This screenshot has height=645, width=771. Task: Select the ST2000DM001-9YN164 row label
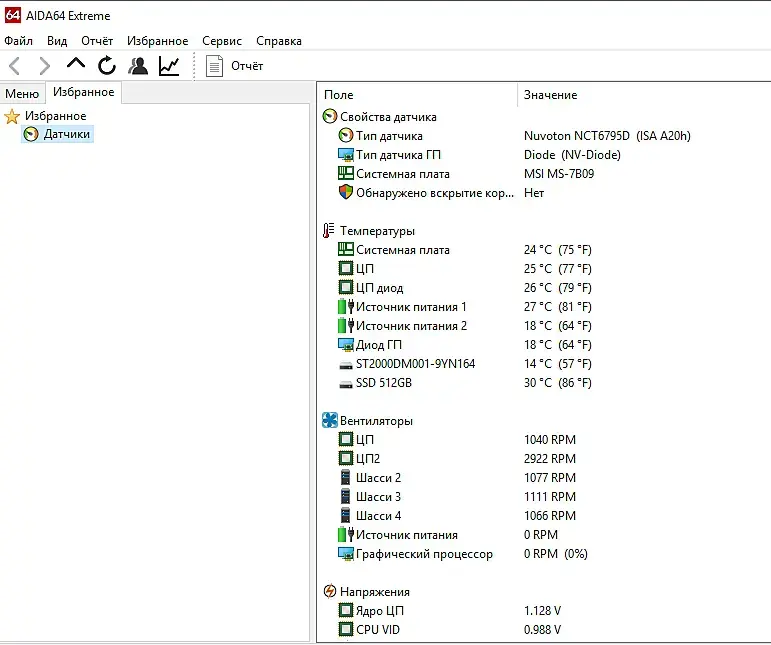pos(415,364)
